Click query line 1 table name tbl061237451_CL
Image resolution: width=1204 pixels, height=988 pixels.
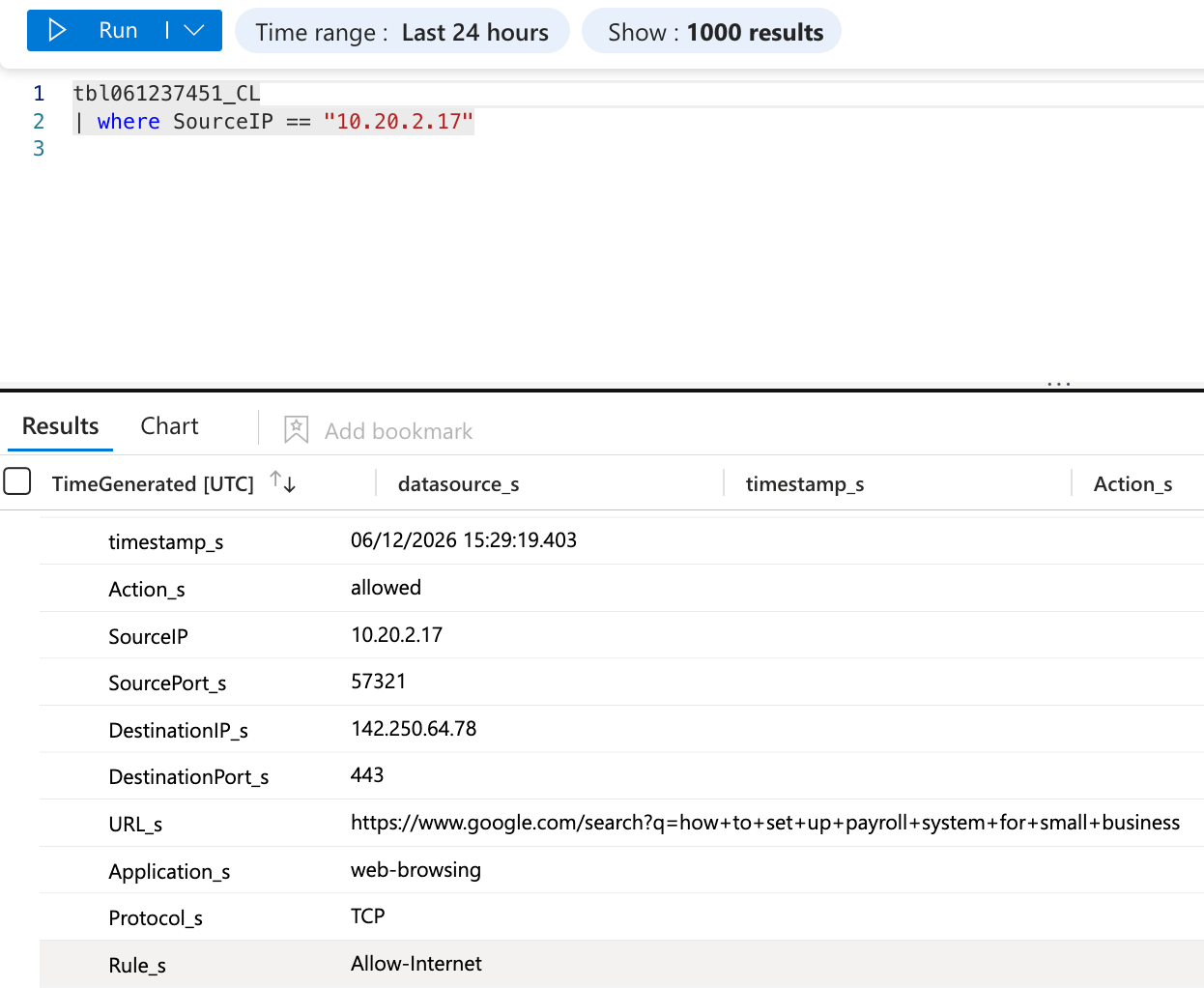(x=166, y=94)
